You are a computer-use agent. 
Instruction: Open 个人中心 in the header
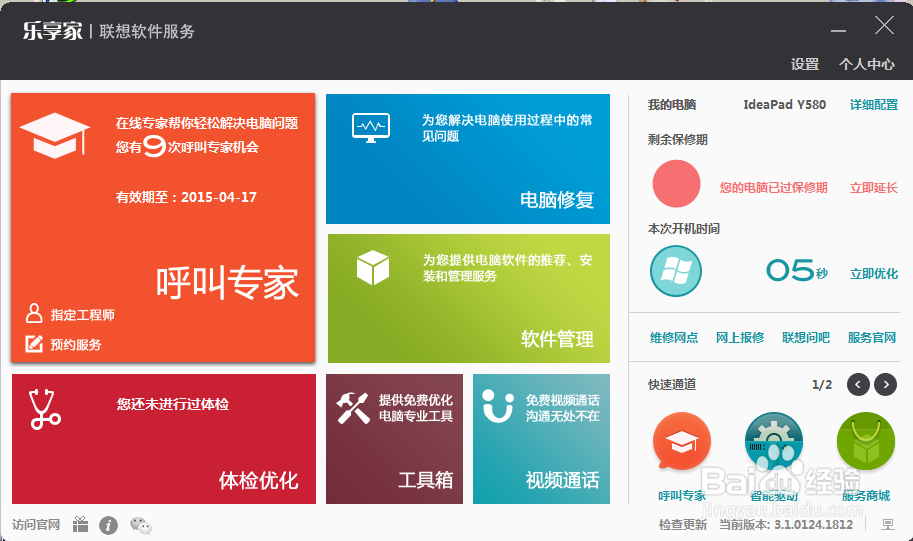(x=866, y=64)
